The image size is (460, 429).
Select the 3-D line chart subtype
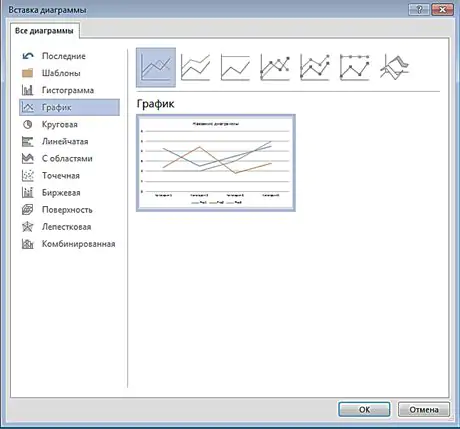click(394, 67)
